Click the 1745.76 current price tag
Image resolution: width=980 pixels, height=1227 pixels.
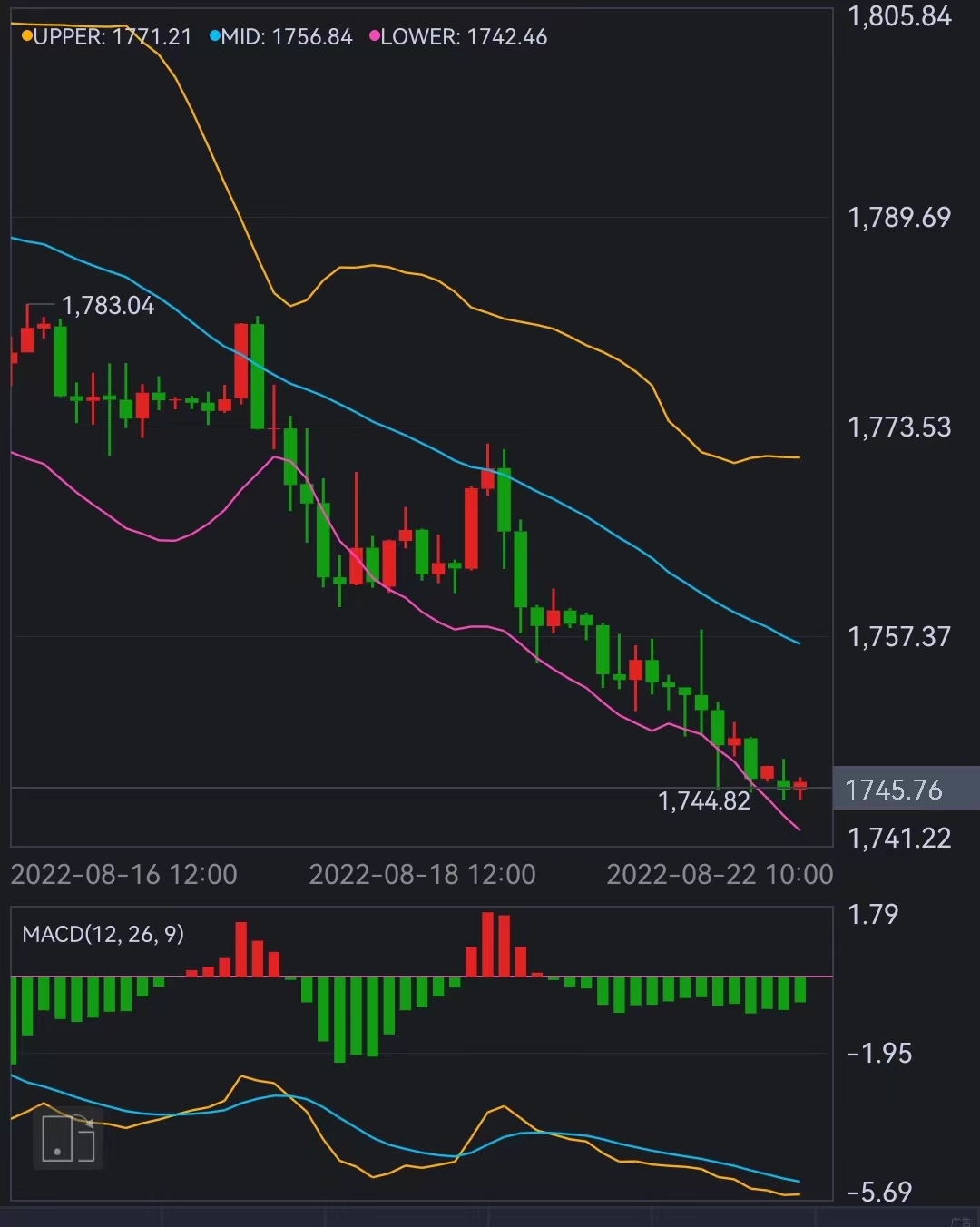coord(906,790)
